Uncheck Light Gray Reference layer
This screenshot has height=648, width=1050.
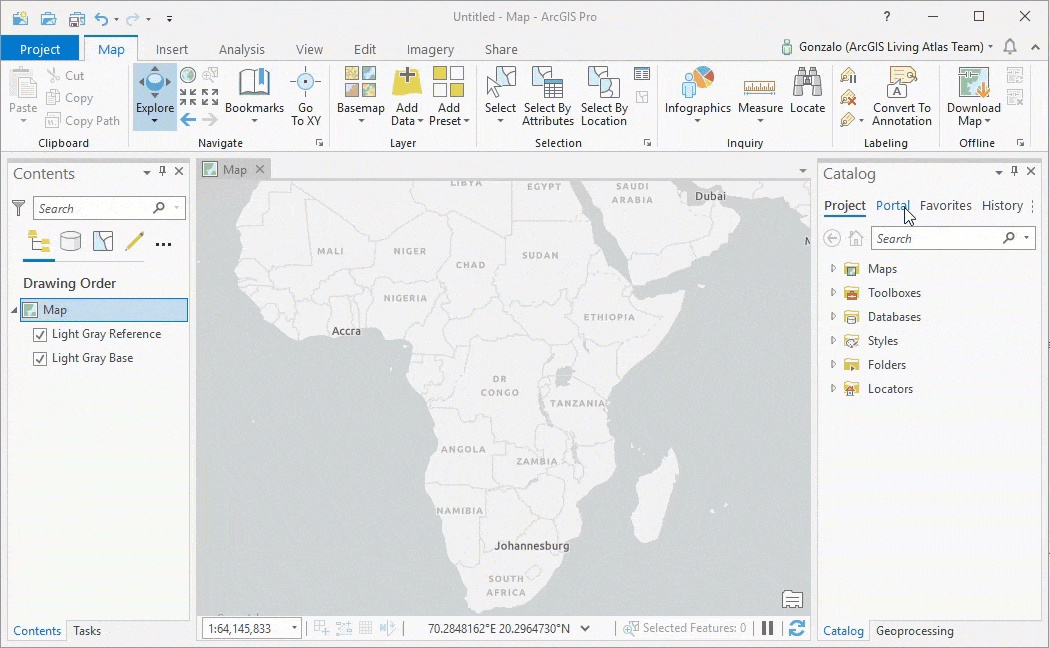40,335
